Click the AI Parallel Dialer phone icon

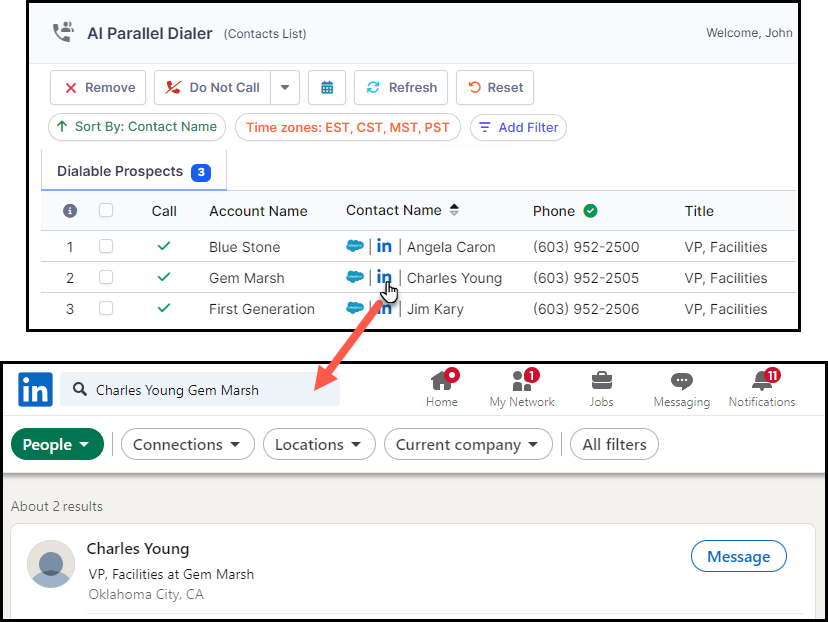coord(63,32)
